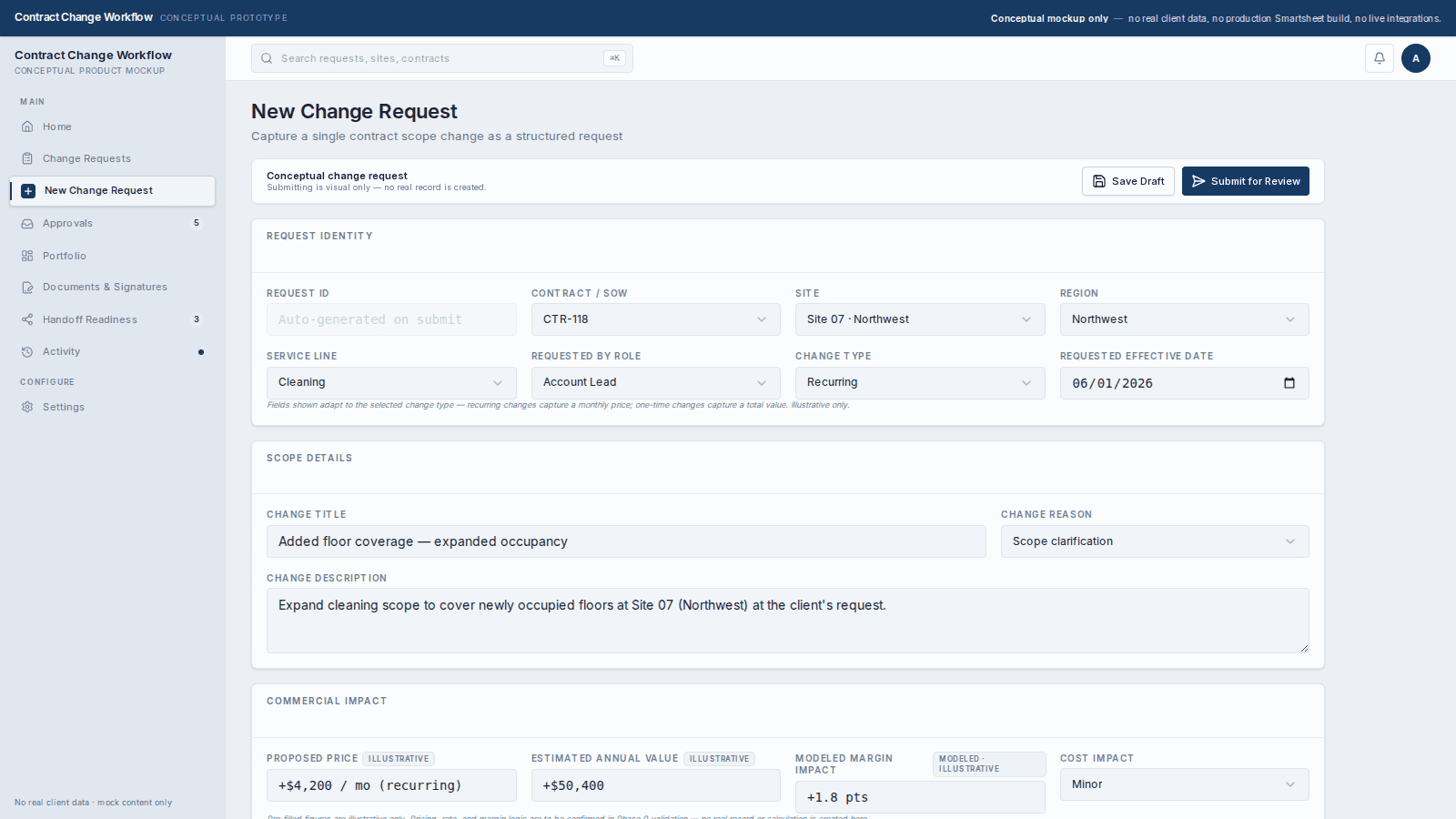
Task: Open the Site dropdown
Action: (x=920, y=319)
